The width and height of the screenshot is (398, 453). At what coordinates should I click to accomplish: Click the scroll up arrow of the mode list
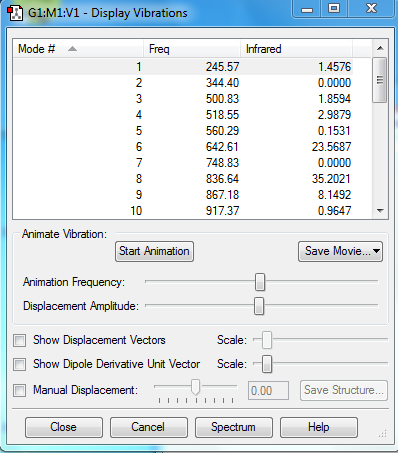380,48
